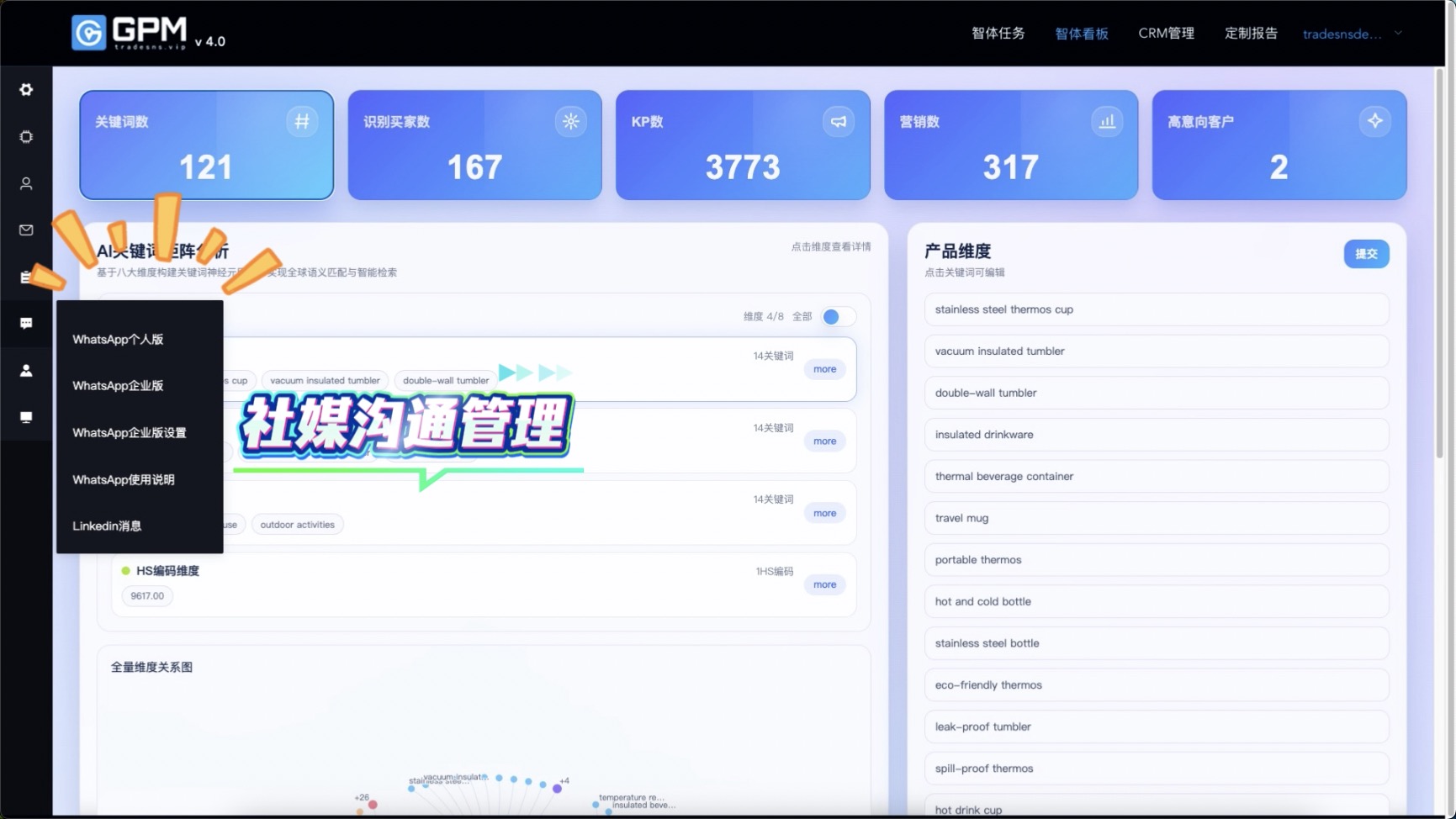The height and width of the screenshot is (819, 1456).
Task: Select the solid person icon in sidebar
Action: tap(26, 371)
